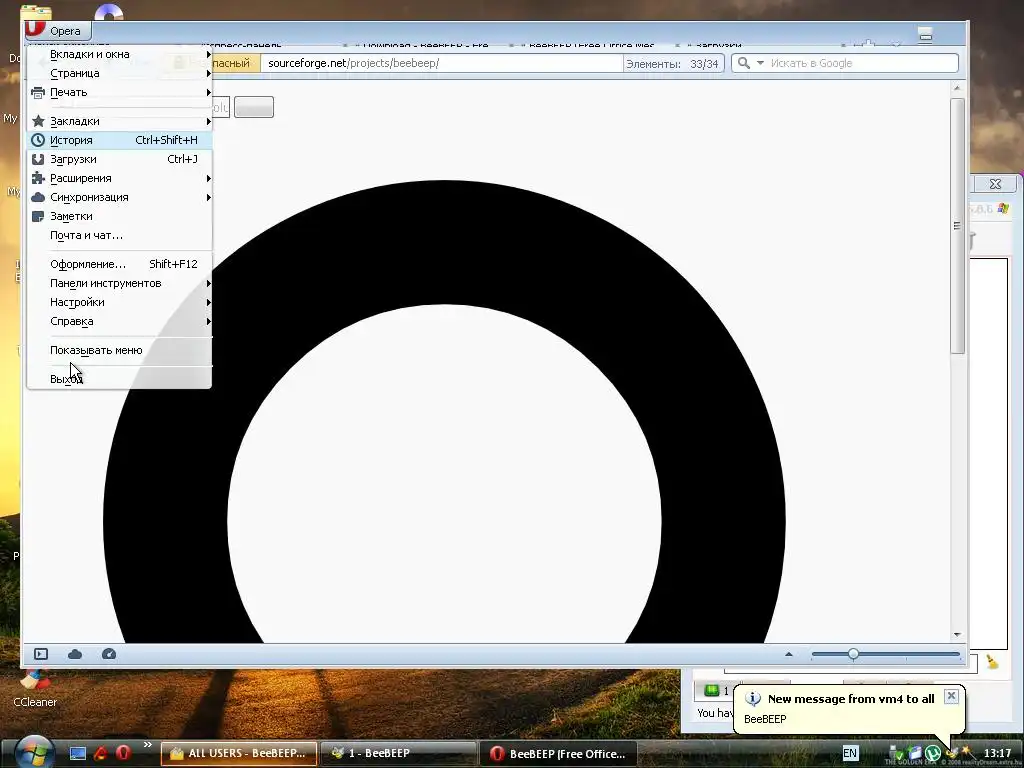
Task: Click the zoom slider handle
Action: pyautogui.click(x=854, y=654)
